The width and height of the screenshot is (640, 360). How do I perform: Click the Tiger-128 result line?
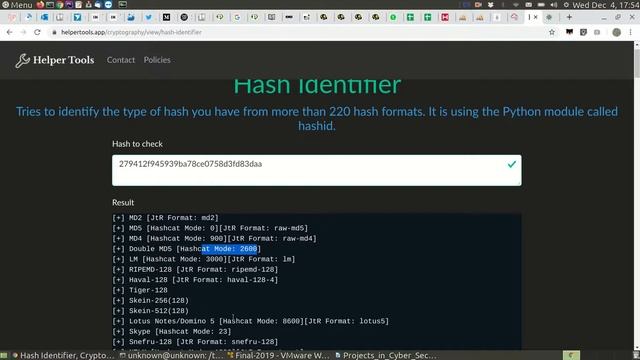(x=140, y=290)
